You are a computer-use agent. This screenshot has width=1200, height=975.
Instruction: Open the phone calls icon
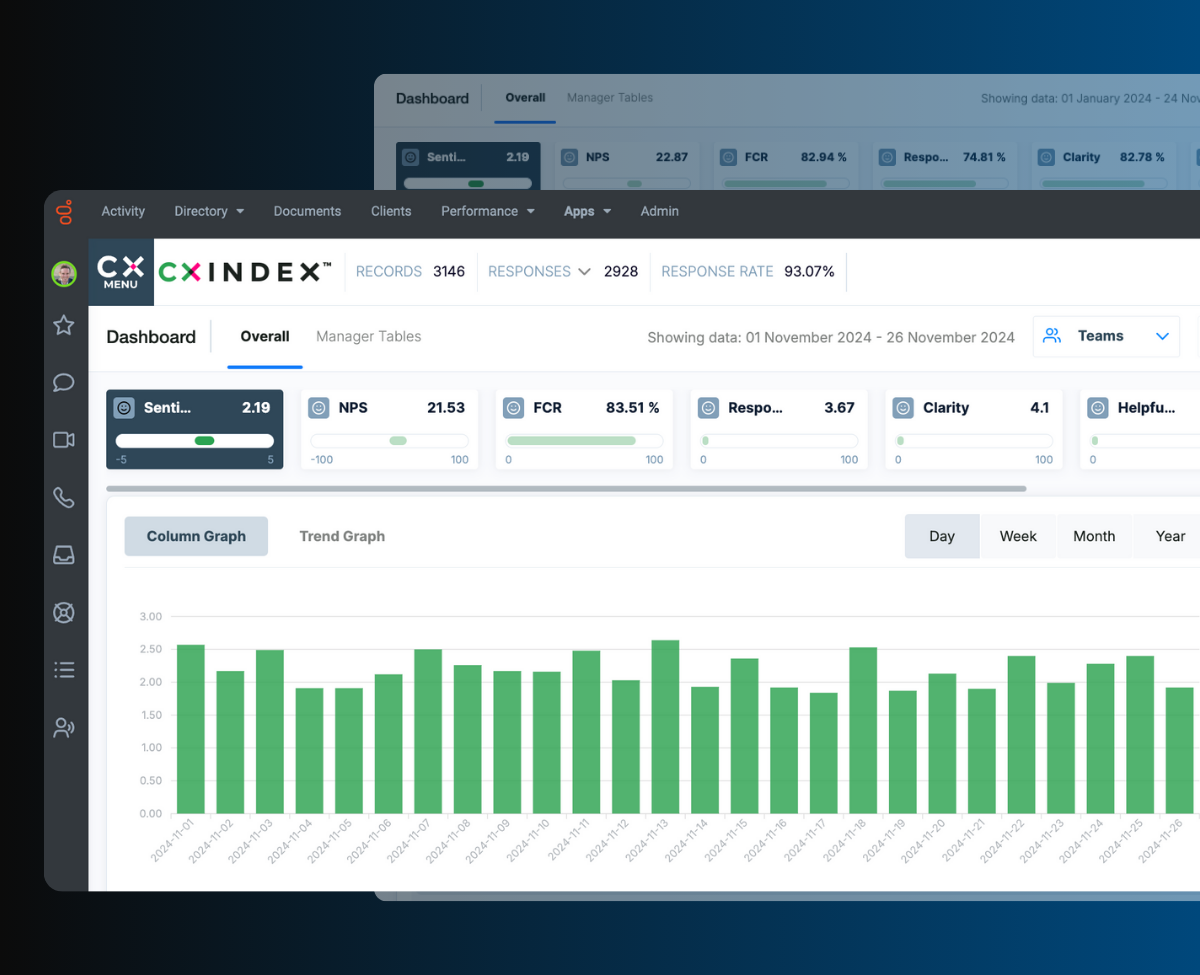click(x=64, y=497)
